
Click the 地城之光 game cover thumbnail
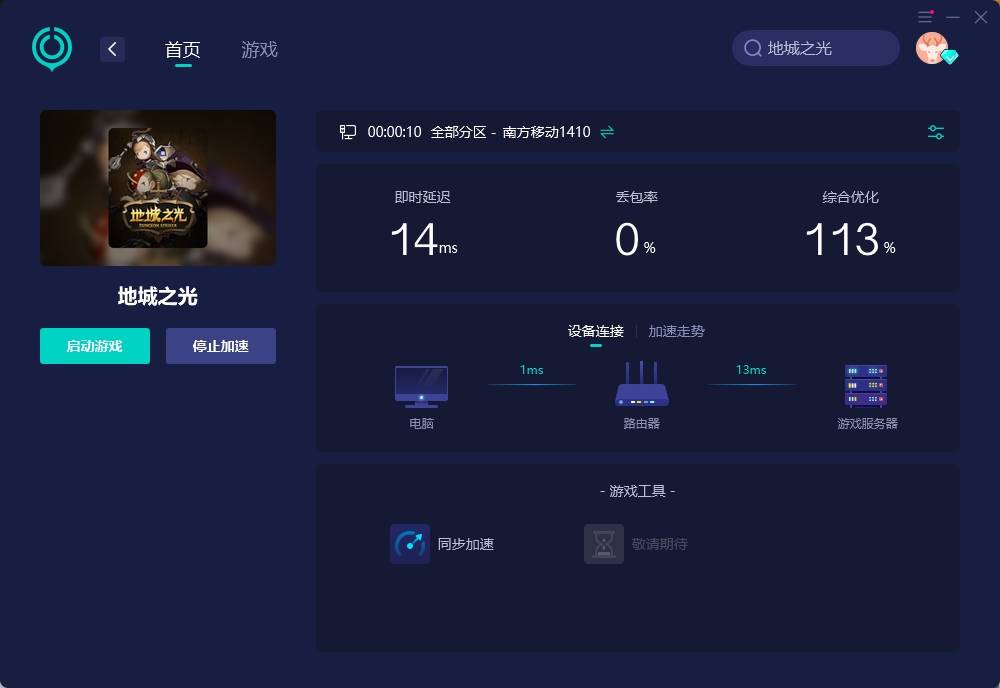158,187
